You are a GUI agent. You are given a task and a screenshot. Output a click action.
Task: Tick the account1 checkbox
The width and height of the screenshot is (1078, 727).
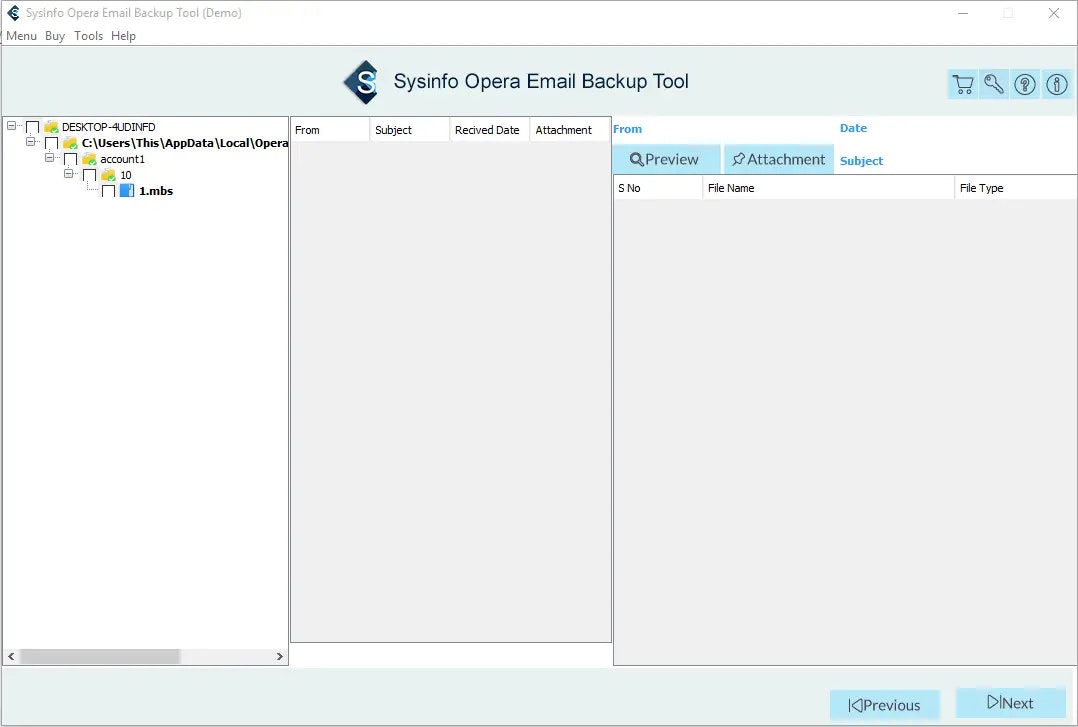(71, 160)
